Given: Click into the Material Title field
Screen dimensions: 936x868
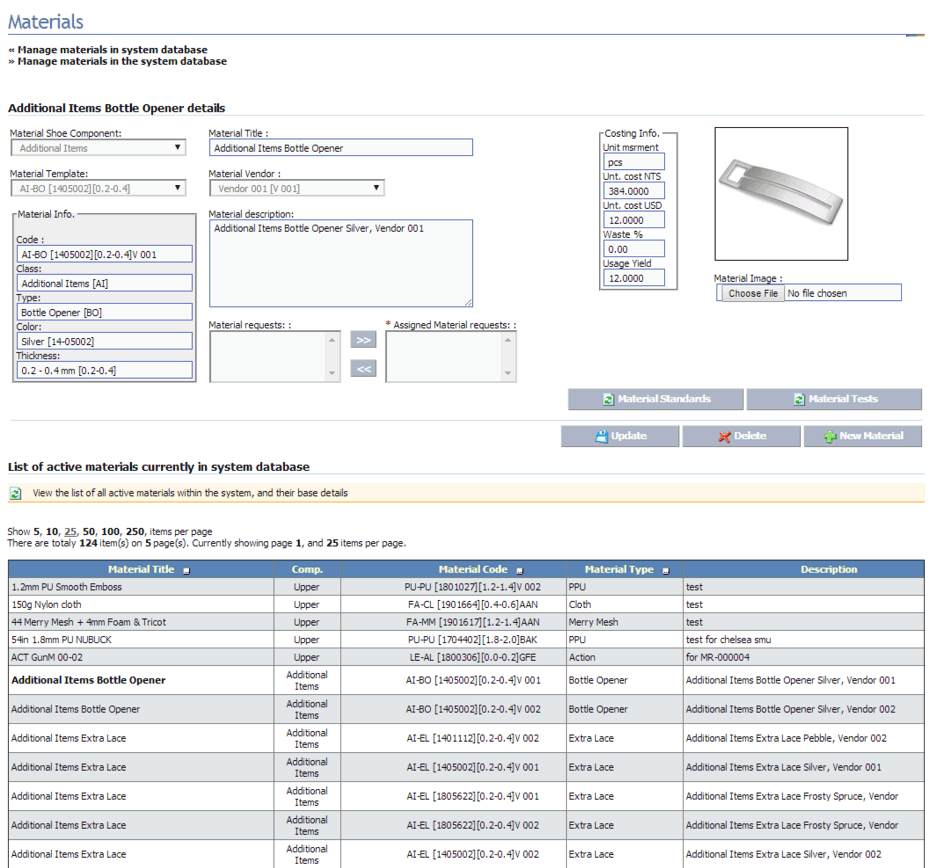Looking at the screenshot, I should [x=341, y=147].
